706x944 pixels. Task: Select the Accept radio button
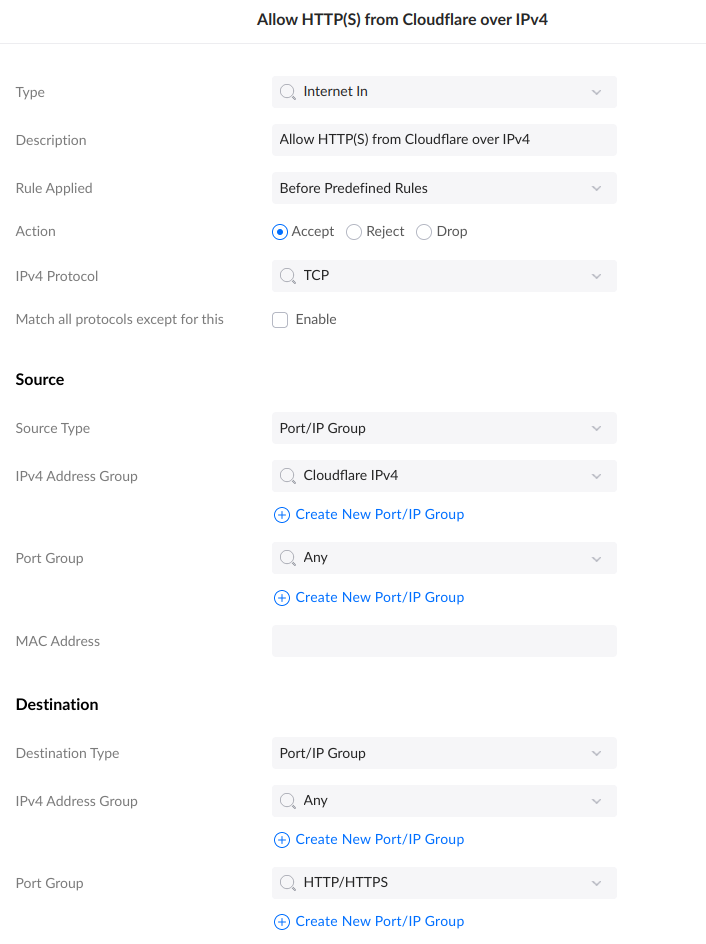coord(280,231)
